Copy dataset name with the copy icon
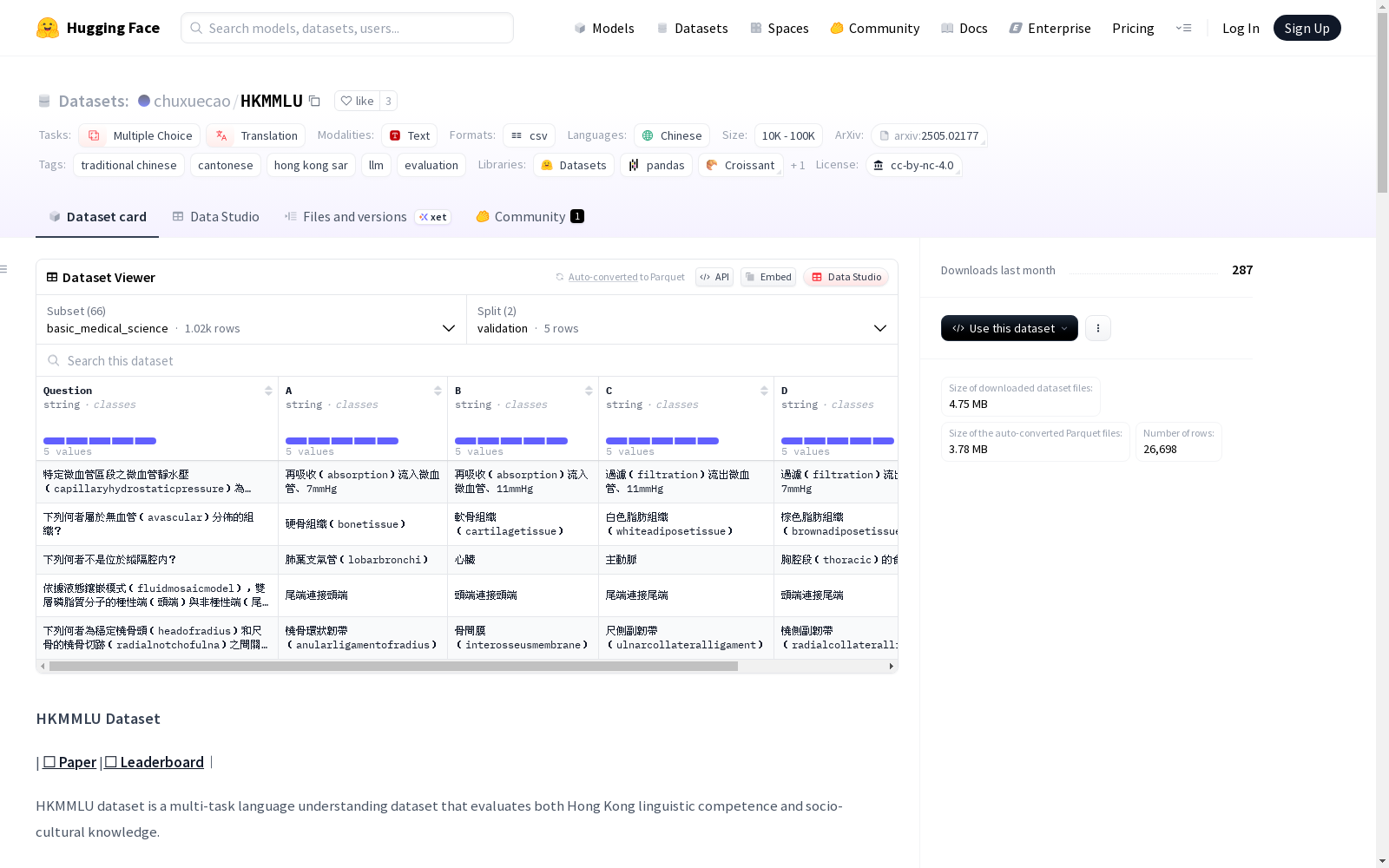Screen dimensions: 1389x868 point(314,102)
